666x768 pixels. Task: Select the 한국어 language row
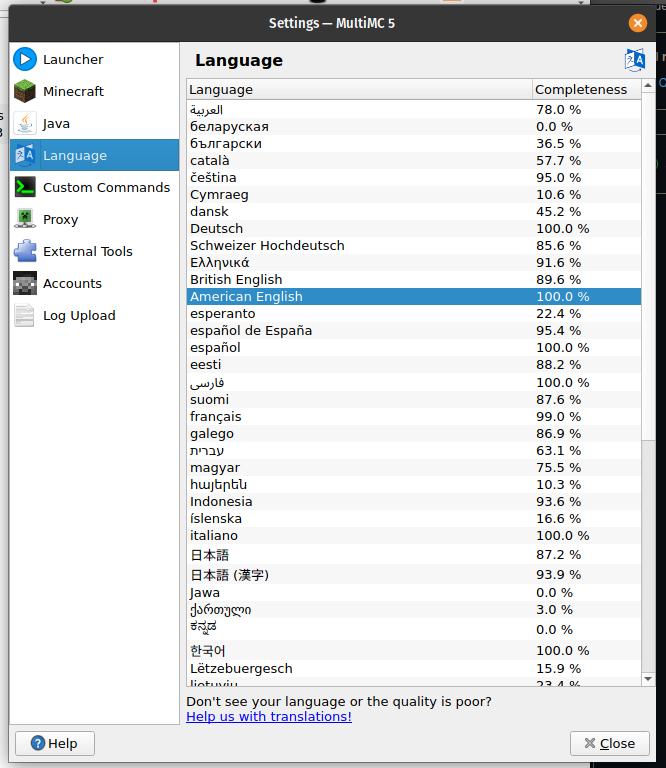[414, 650]
